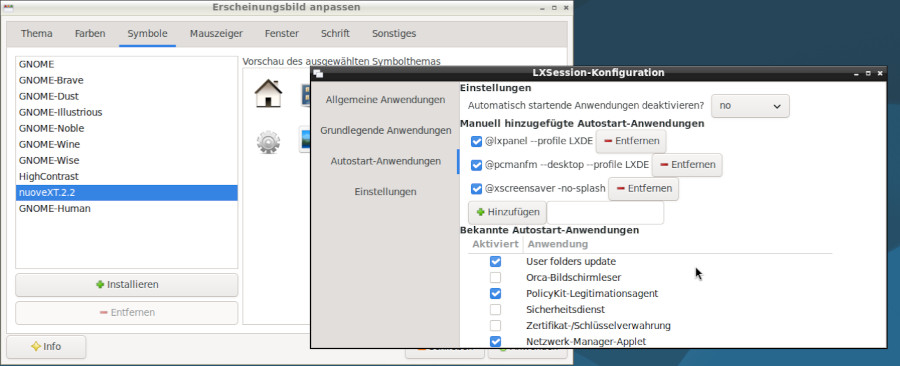900x366 pixels.
Task: Click the Sicherheitsdienst row text
Action: click(x=565, y=310)
